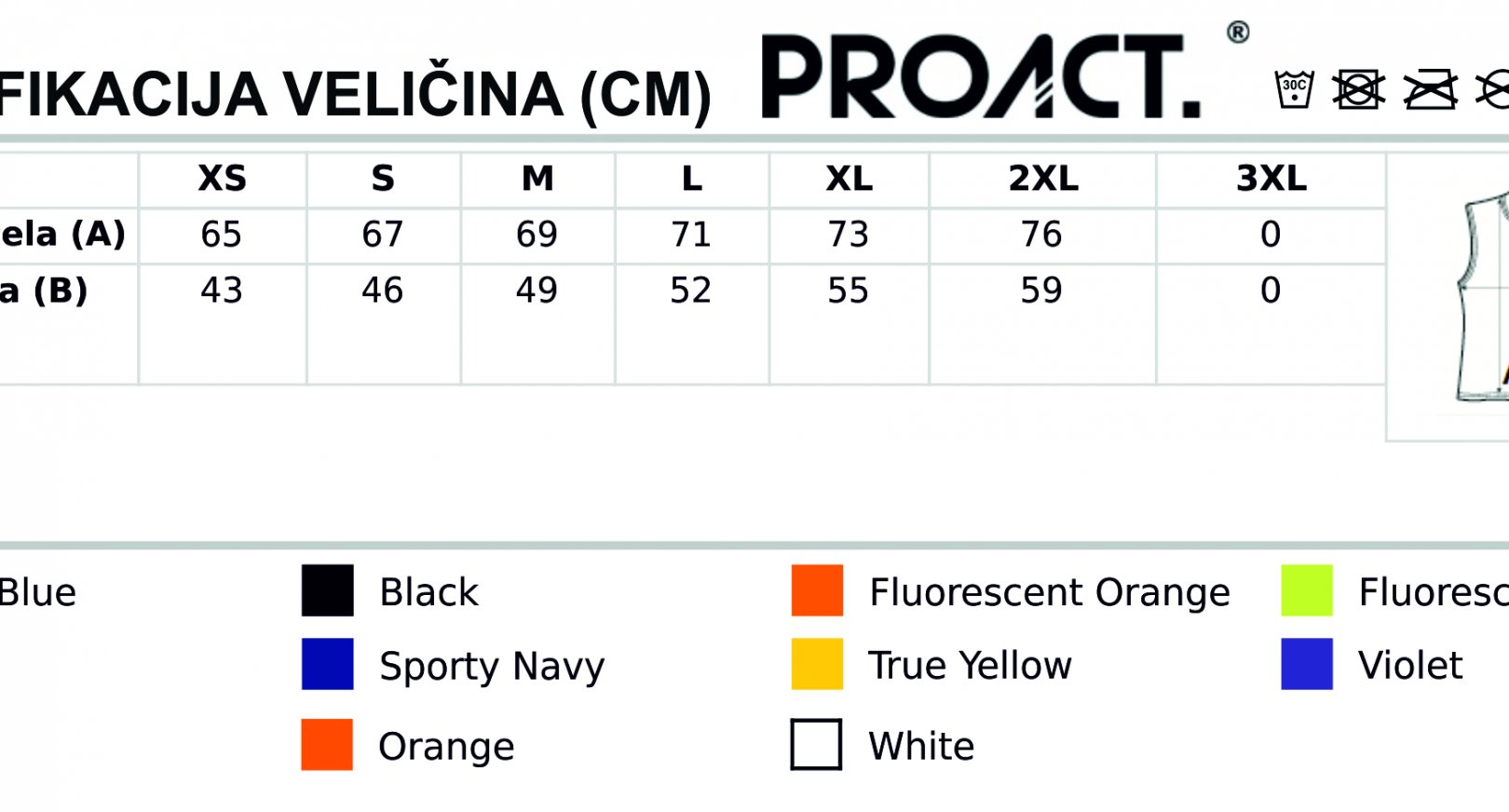Select the Fluorescent Orange swatch
1509x812 pixels.
click(x=817, y=590)
